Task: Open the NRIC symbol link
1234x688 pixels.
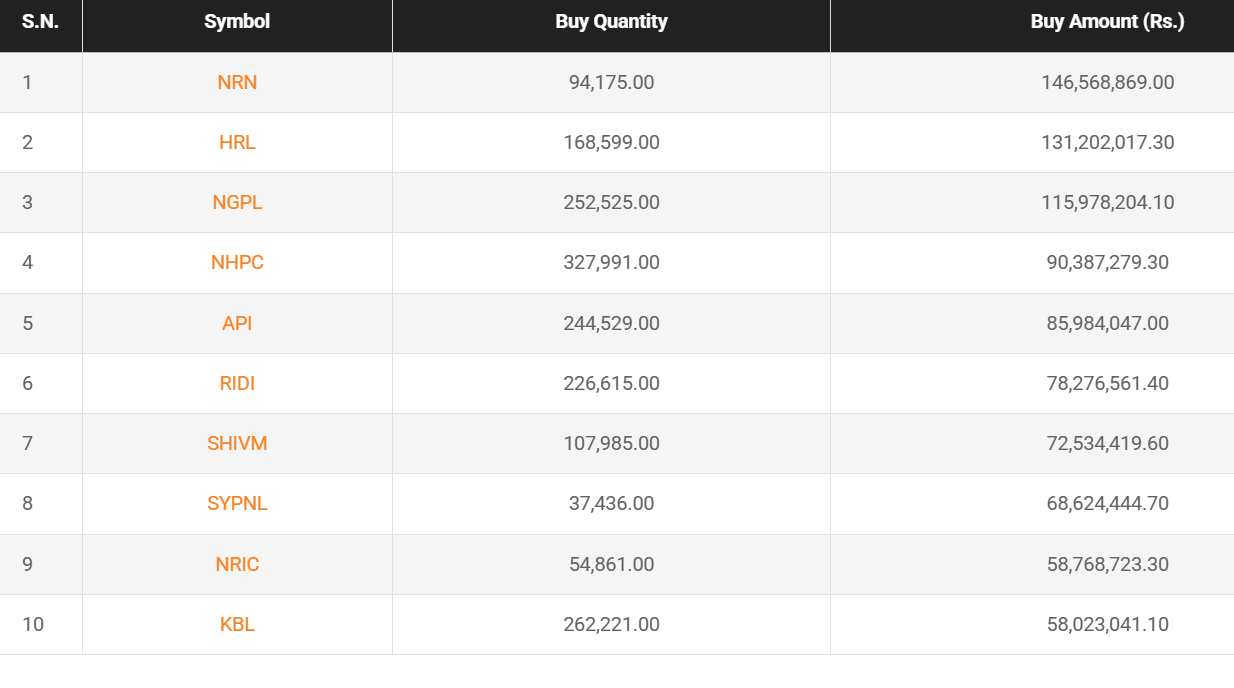Action: click(237, 564)
